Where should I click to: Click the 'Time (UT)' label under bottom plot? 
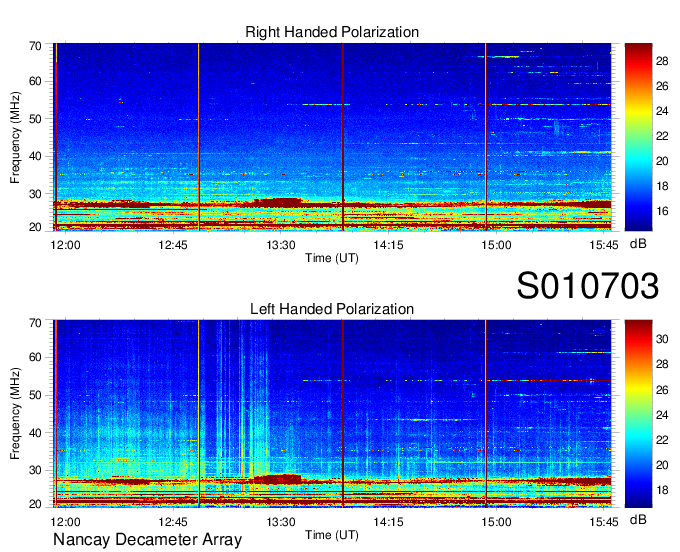pos(332,535)
